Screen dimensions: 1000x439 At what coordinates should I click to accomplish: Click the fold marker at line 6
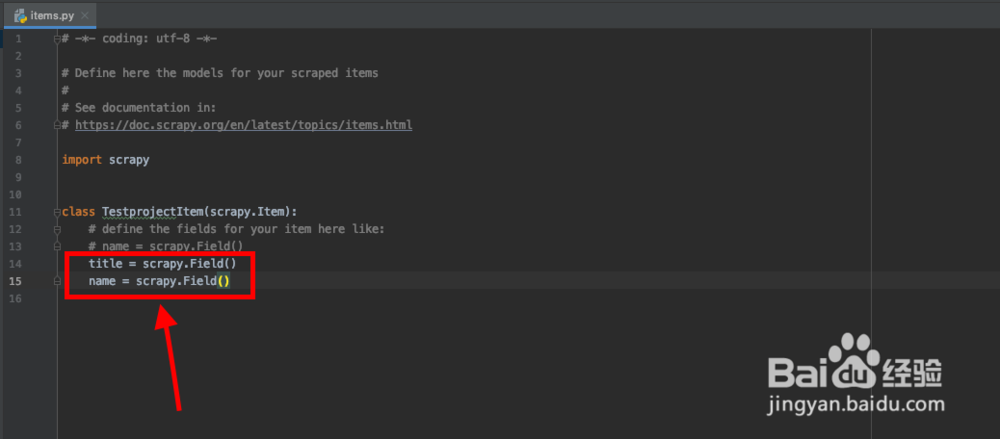pyautogui.click(x=57, y=125)
